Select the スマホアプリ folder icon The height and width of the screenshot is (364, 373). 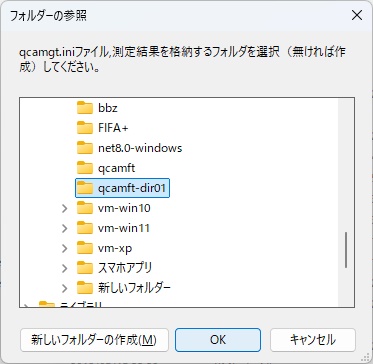click(x=85, y=268)
